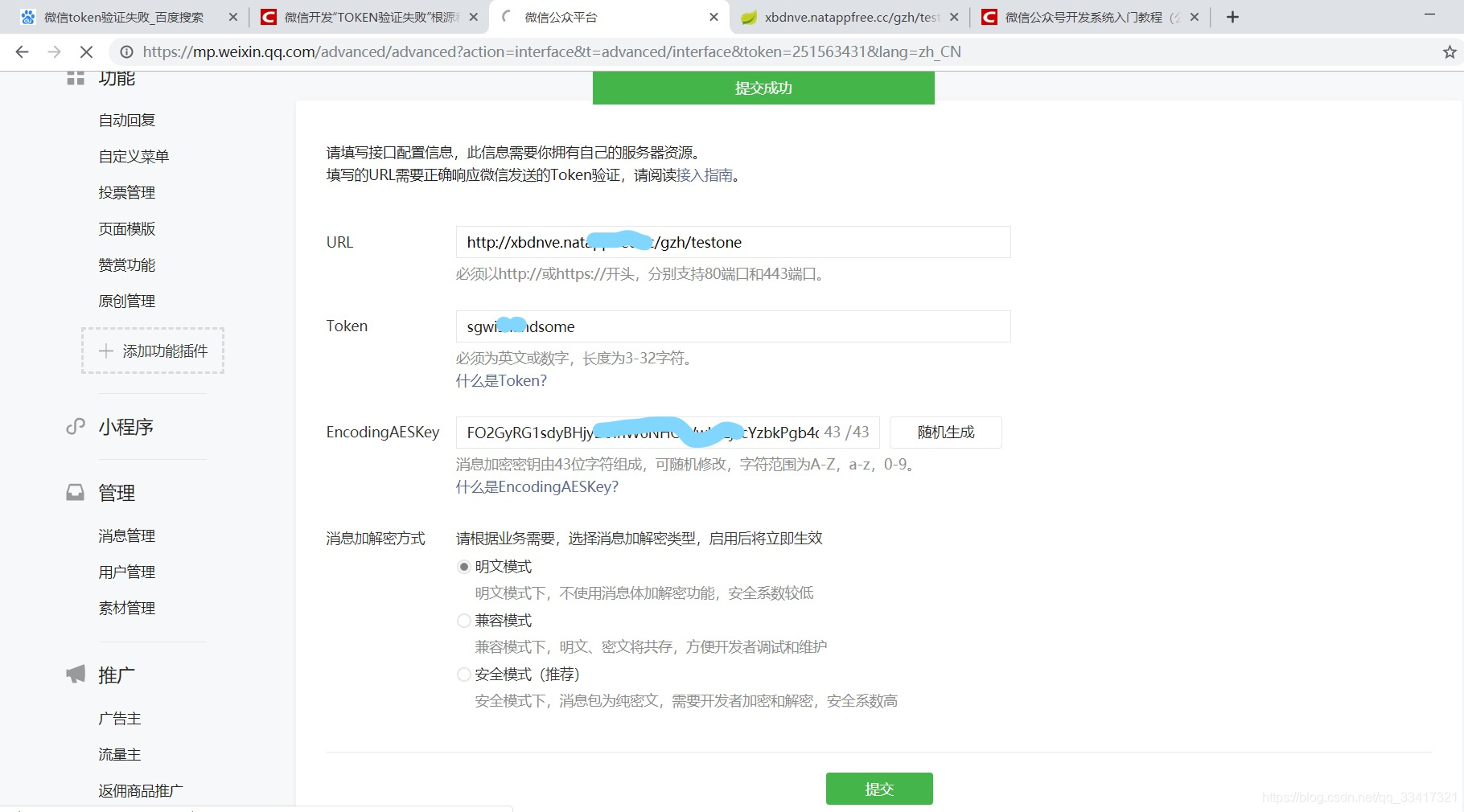Open 流量主 in the sidebar
Viewport: 1464px width, 812px height.
(120, 755)
